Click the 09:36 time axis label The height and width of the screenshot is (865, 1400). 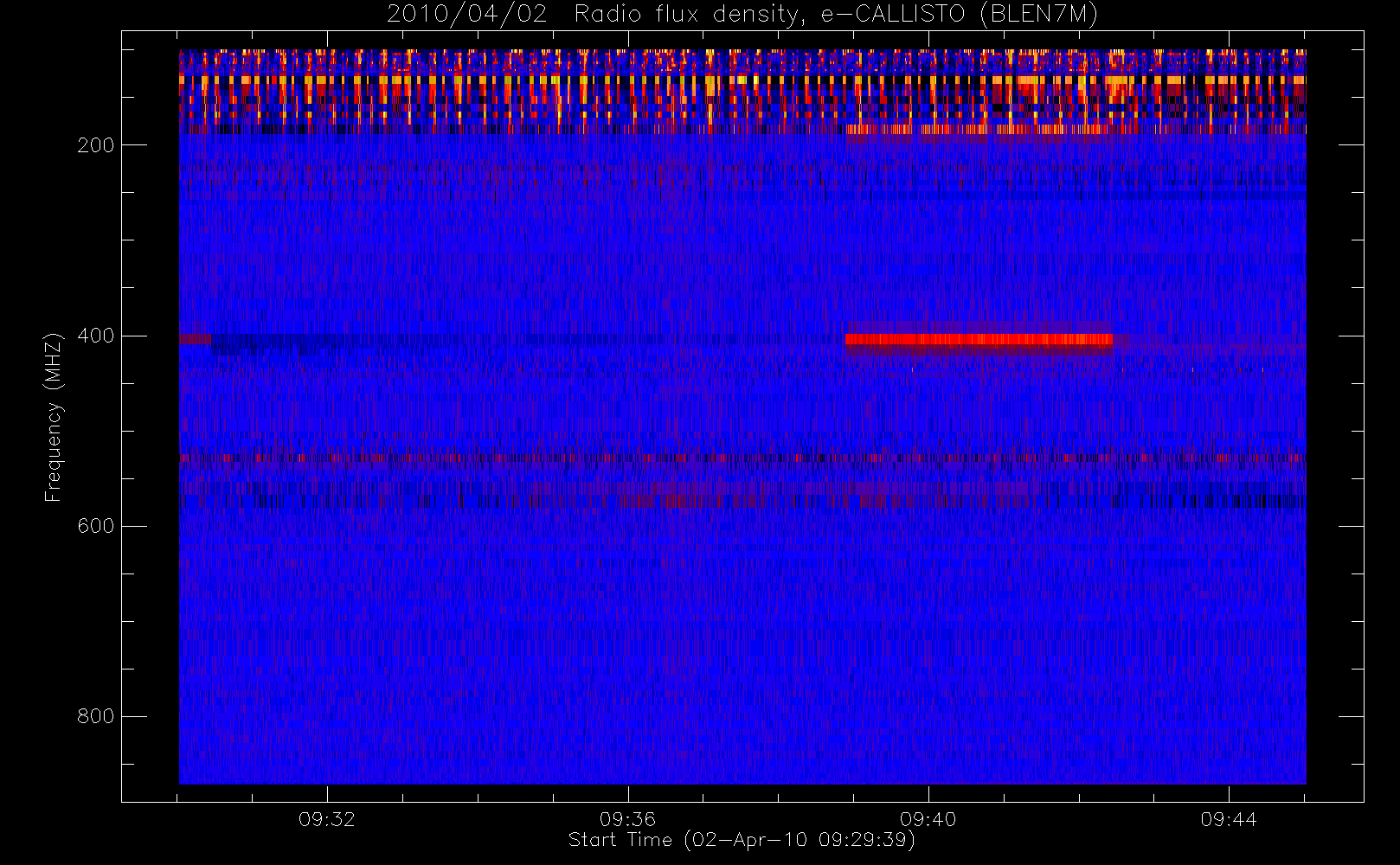627,819
